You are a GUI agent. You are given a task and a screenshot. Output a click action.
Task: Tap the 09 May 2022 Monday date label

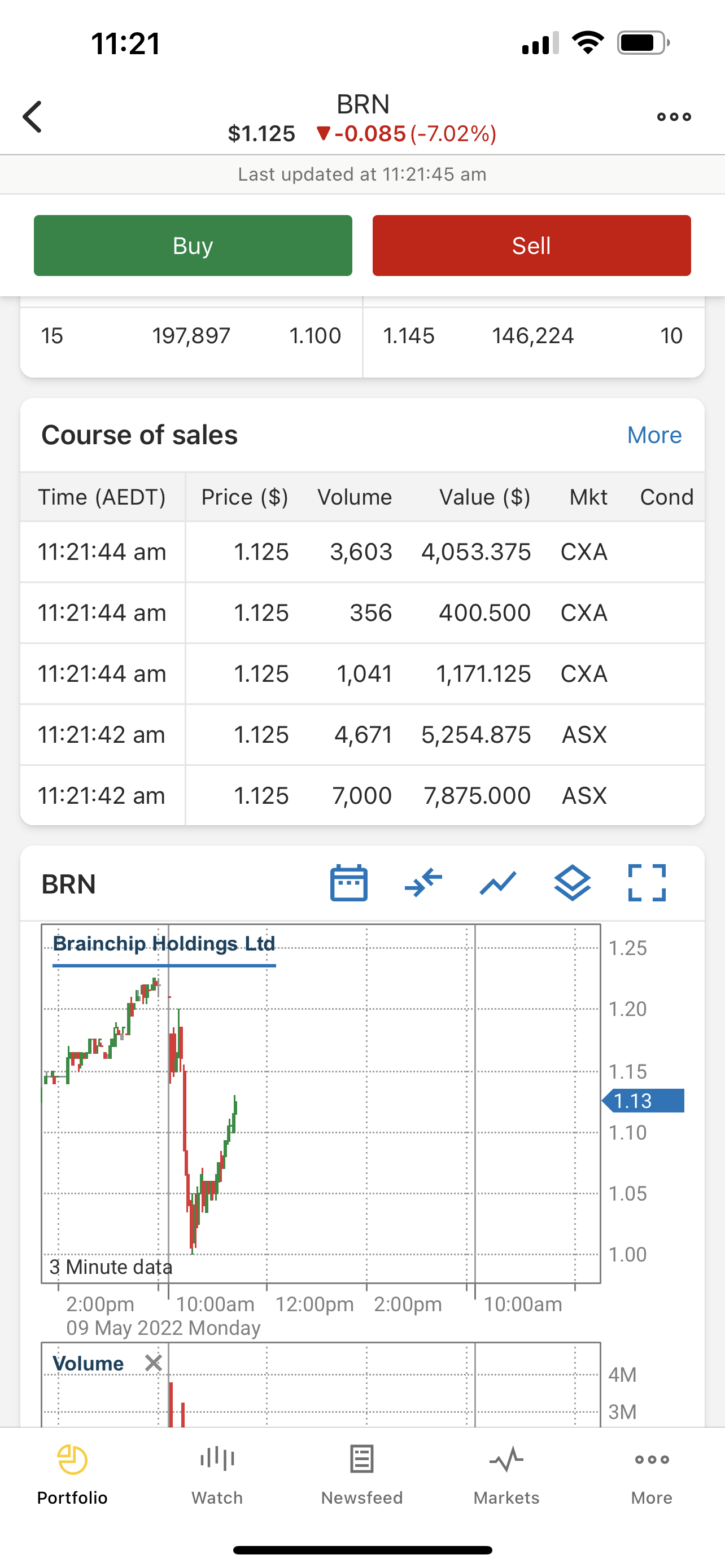pyautogui.click(x=163, y=1328)
